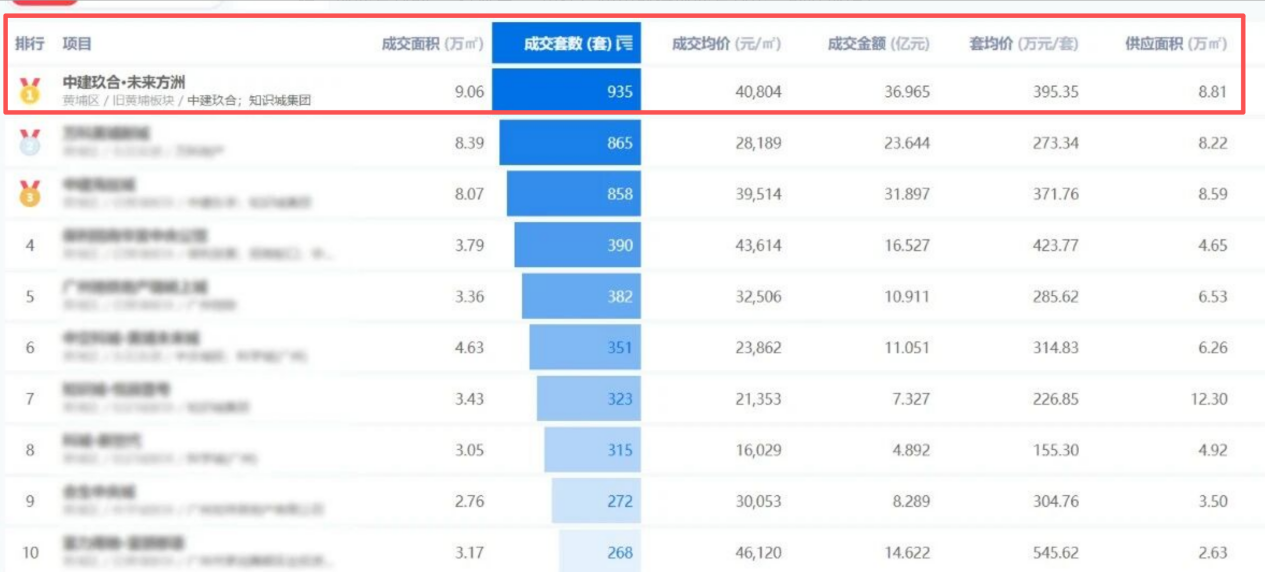Select the rank 4 row number
Screen dimensions: 1265x572
tap(30, 245)
